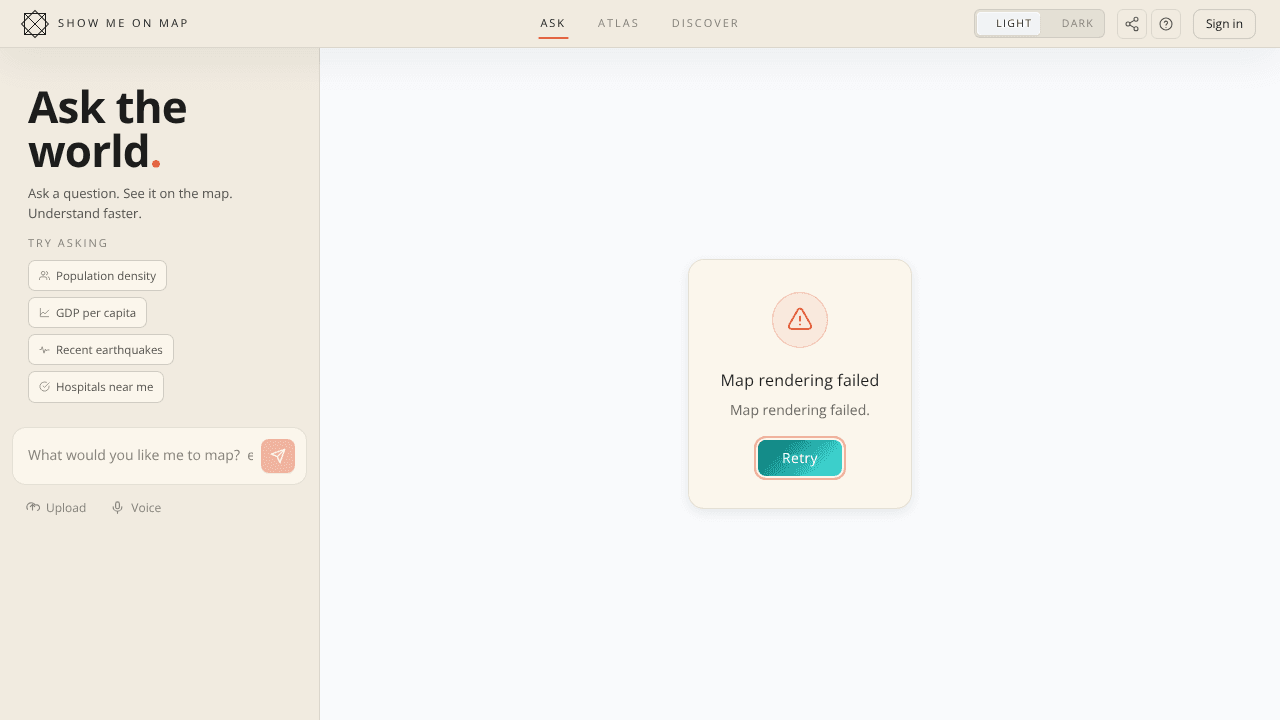Image resolution: width=1280 pixels, height=720 pixels.
Task: Click the share icon in header
Action: 1132,24
